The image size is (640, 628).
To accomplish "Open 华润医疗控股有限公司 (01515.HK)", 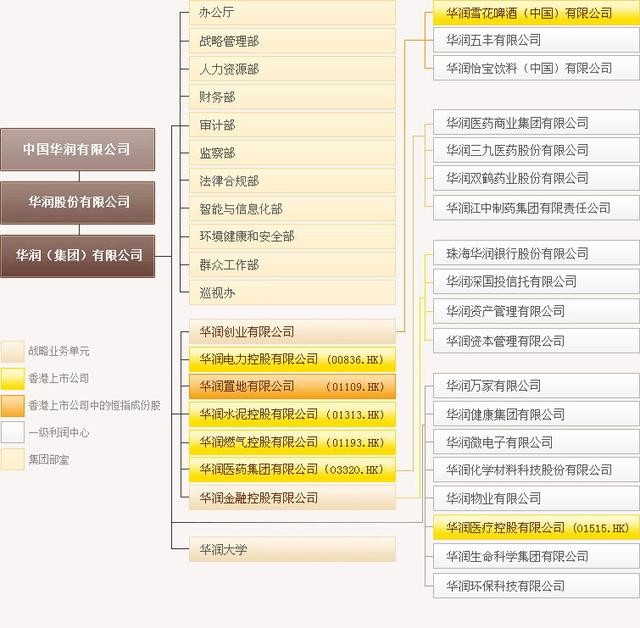I will click(x=536, y=527).
